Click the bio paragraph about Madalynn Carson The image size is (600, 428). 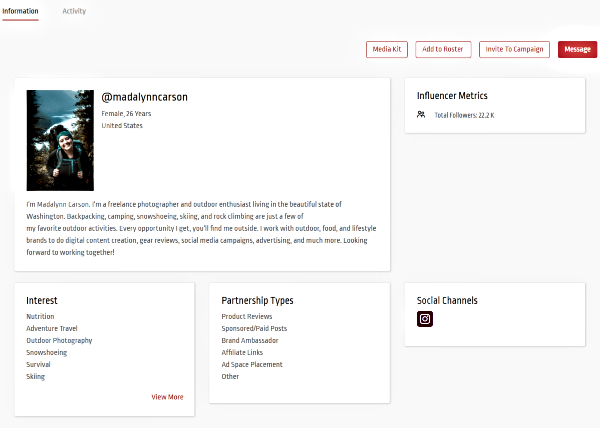point(202,228)
